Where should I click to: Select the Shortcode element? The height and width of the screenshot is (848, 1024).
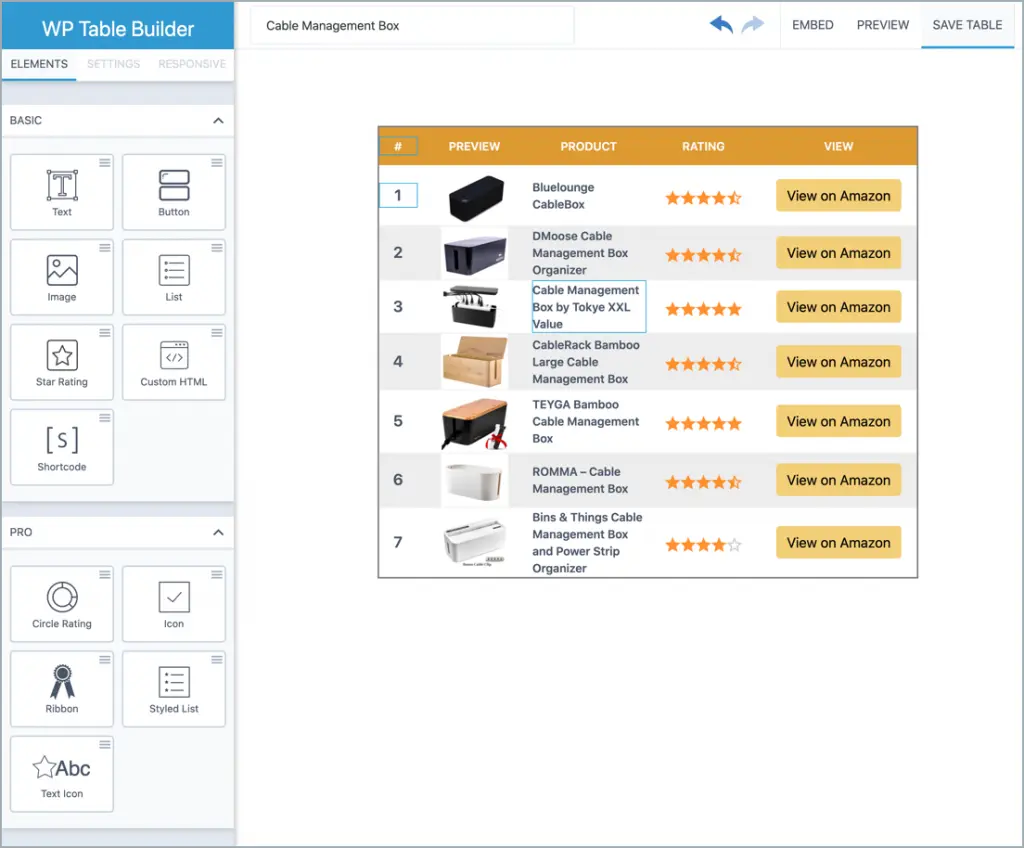62,448
